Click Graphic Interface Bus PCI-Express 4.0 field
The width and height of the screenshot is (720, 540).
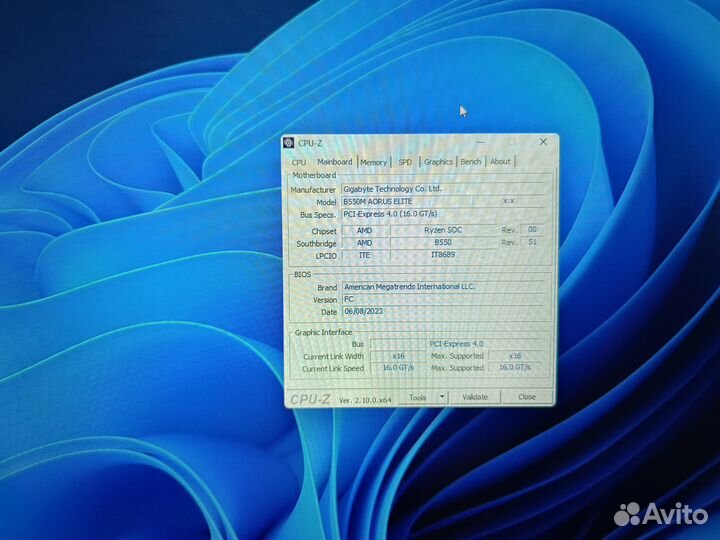click(457, 343)
